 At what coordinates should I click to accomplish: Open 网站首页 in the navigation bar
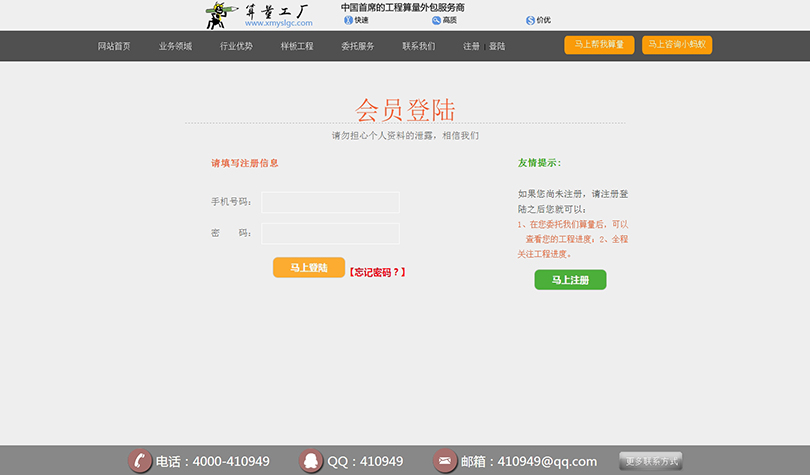(x=114, y=46)
